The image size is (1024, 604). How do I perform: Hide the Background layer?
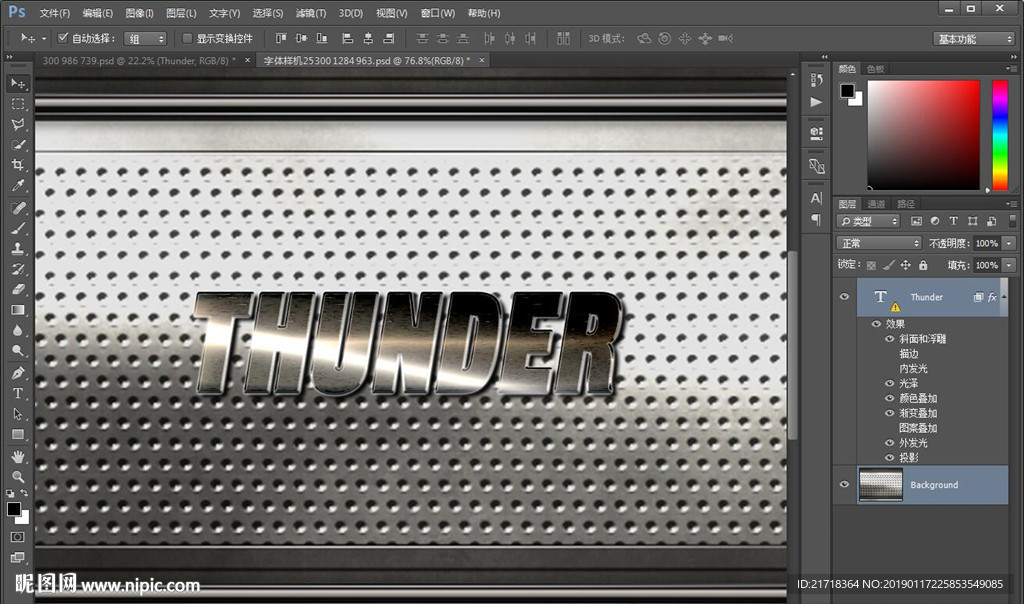tap(844, 485)
